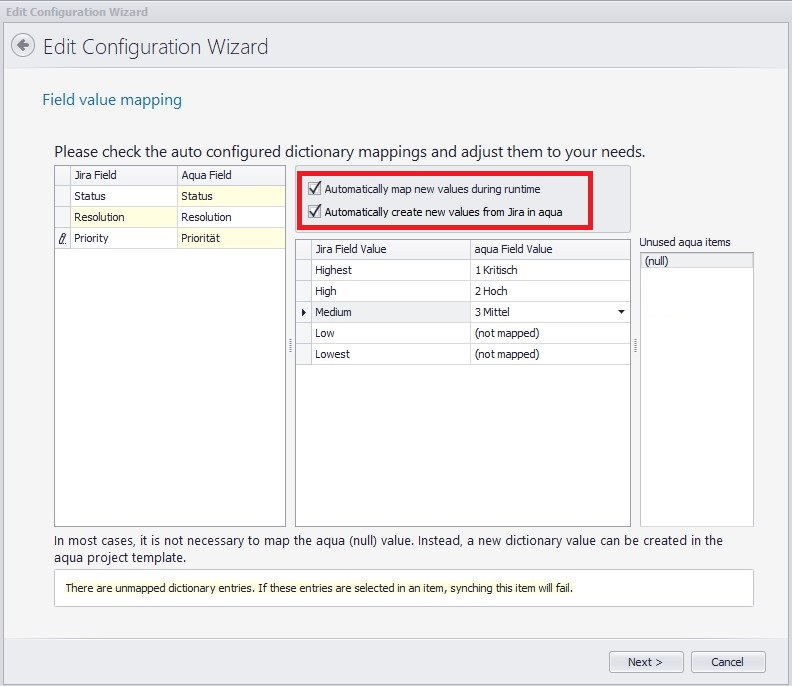Click the 1 Kritisch aqua value cell

[x=549, y=270]
